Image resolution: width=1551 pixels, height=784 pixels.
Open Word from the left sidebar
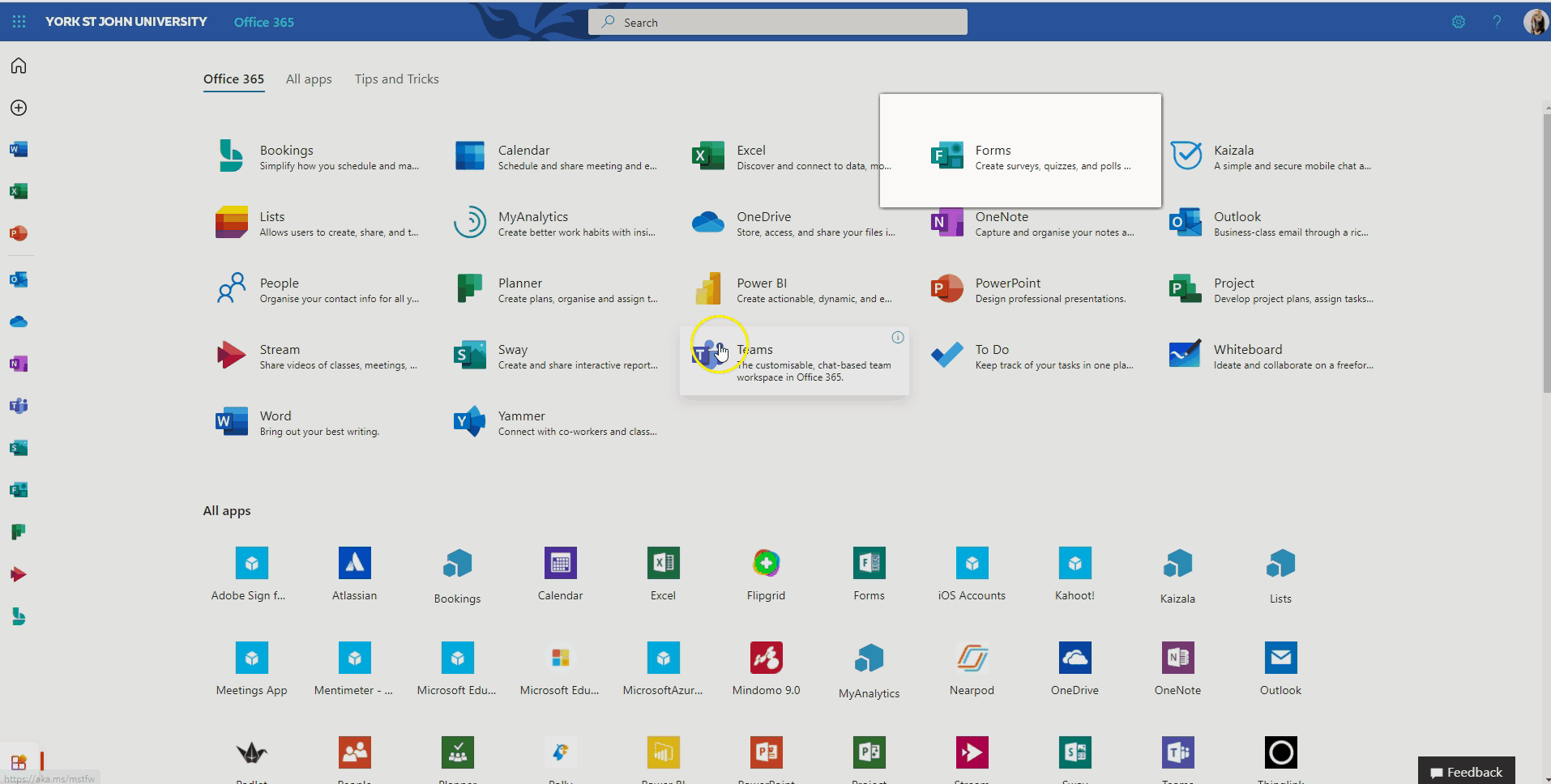19,149
